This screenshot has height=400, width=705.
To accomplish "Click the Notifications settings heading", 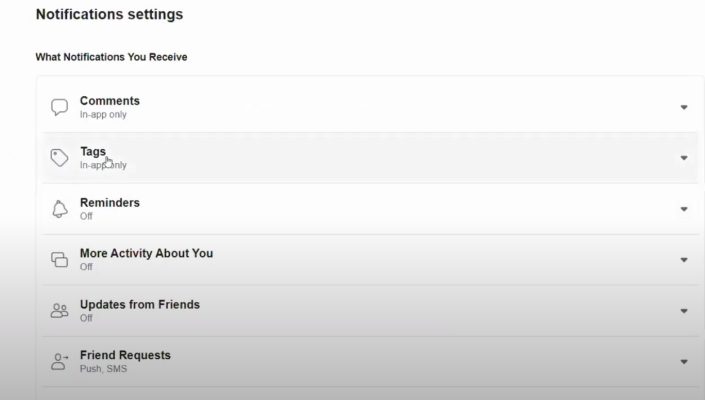I will [x=109, y=14].
